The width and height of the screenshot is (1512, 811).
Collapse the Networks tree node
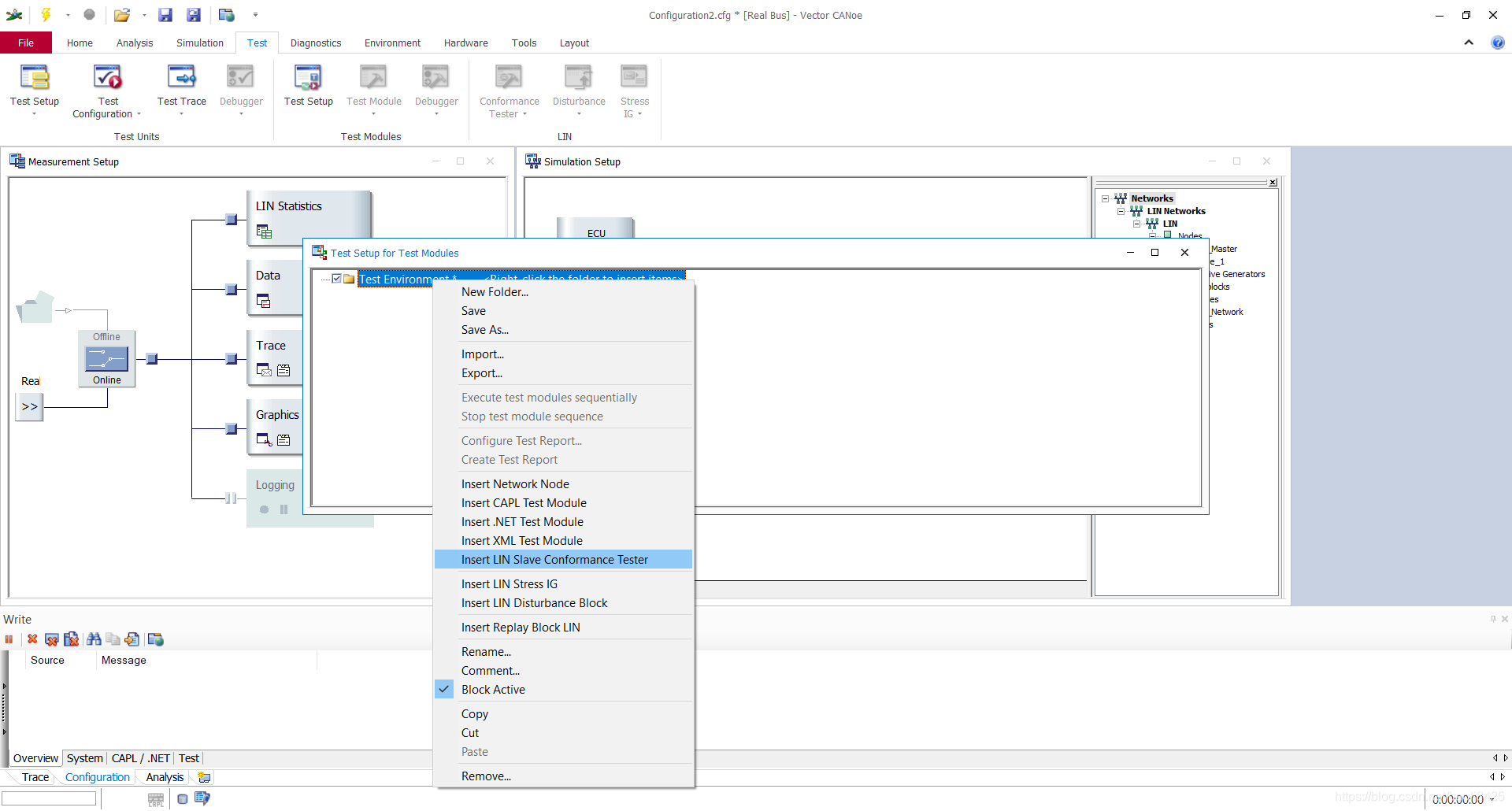1105,198
